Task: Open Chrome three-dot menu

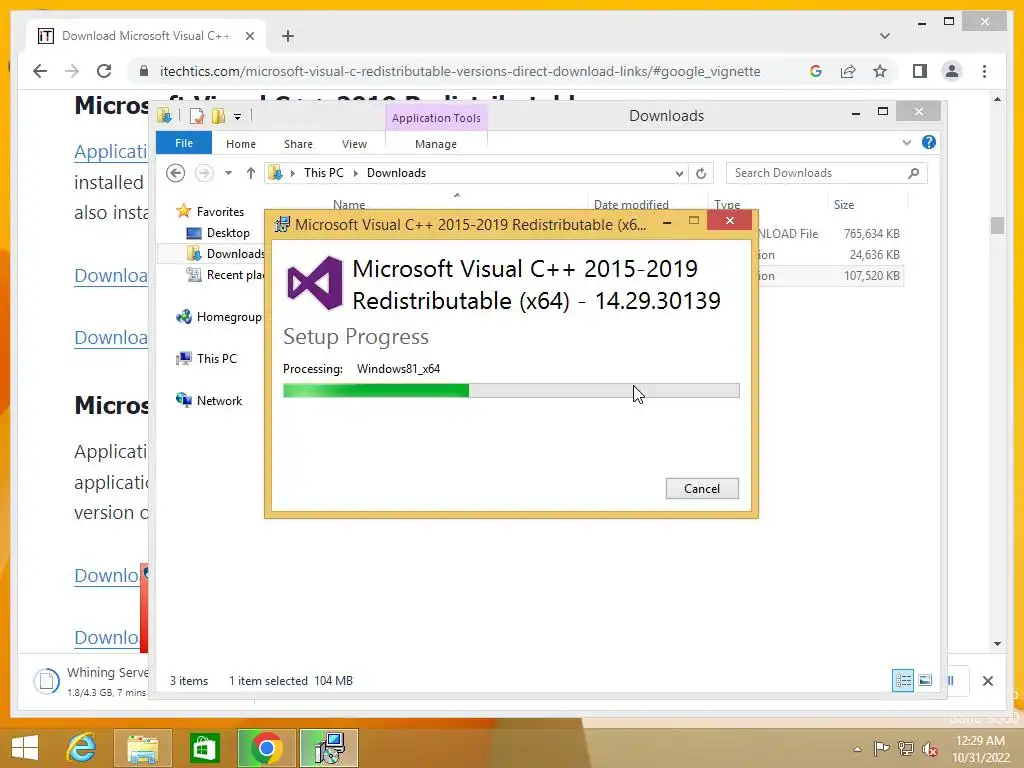Action: click(984, 71)
